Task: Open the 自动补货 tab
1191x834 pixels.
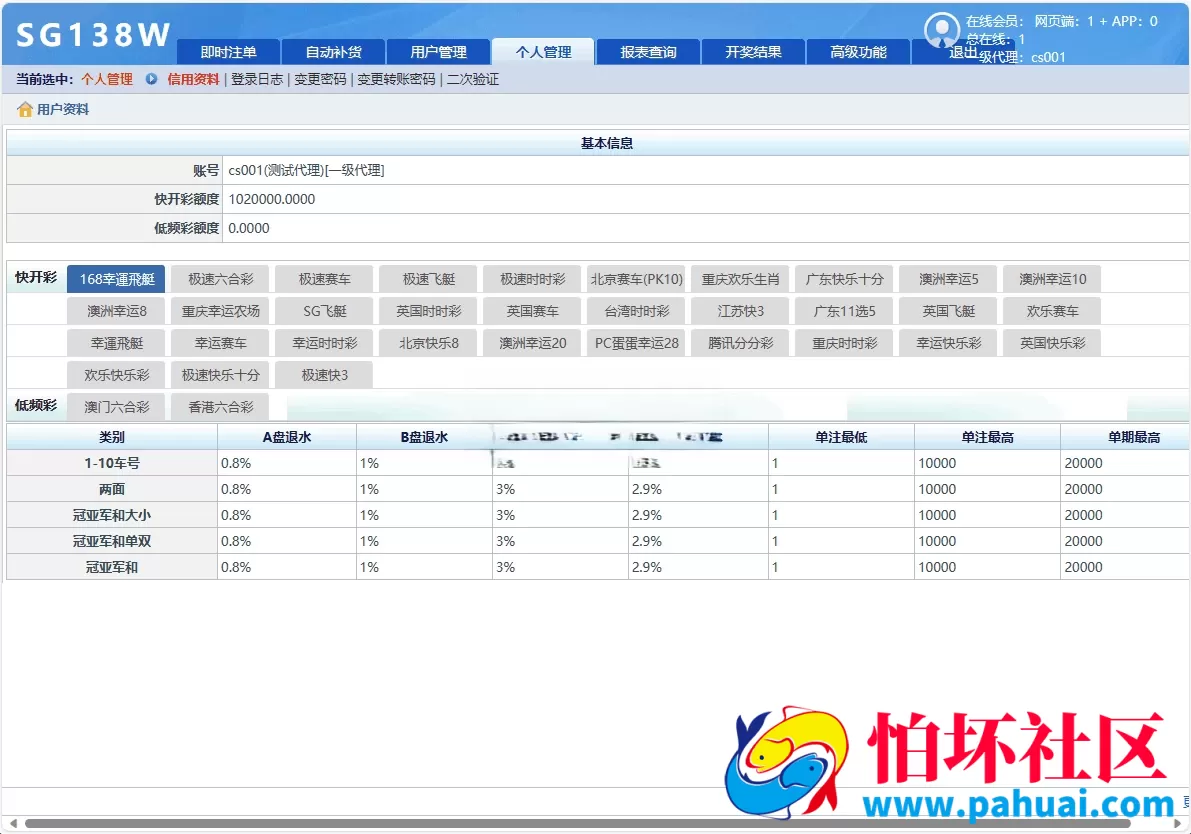Action: [333, 52]
